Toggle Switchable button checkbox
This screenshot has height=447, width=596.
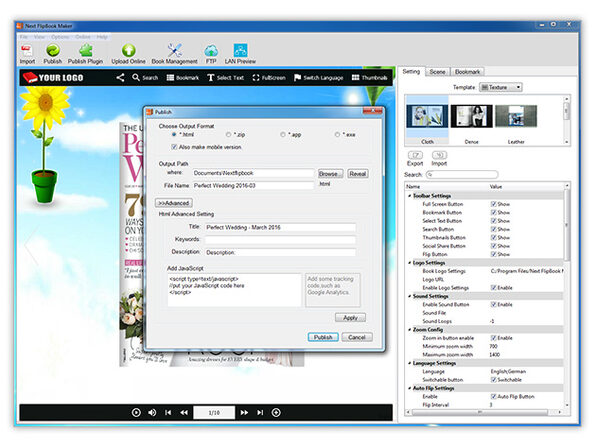tap(493, 380)
